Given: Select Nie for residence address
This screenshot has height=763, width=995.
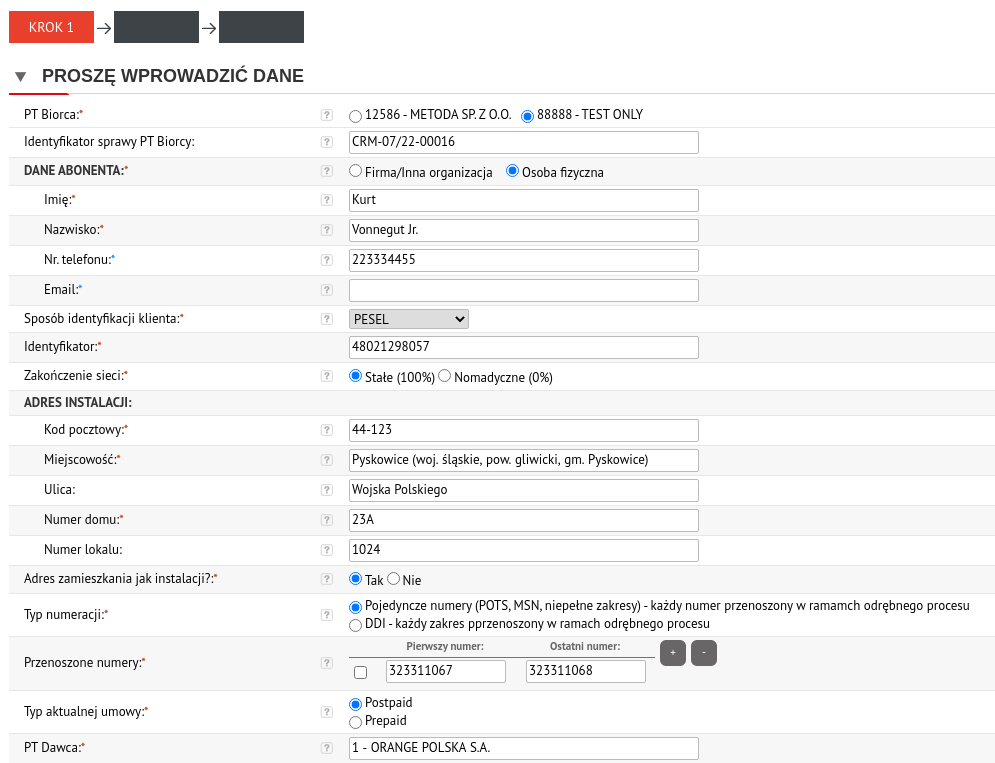Looking at the screenshot, I should (393, 579).
